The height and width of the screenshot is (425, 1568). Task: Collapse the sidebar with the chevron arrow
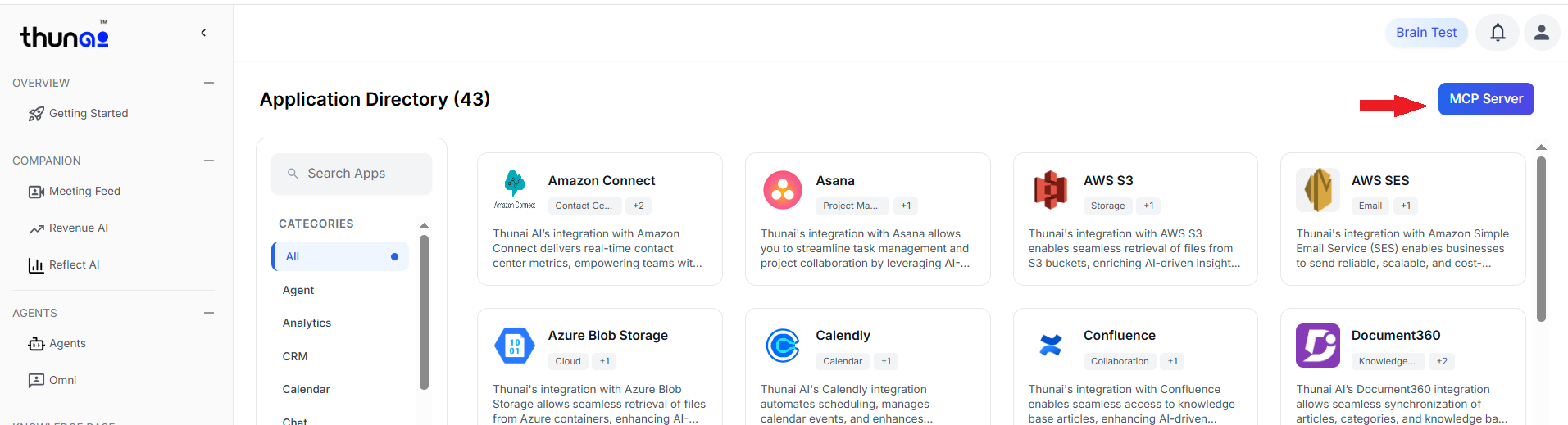point(203,33)
